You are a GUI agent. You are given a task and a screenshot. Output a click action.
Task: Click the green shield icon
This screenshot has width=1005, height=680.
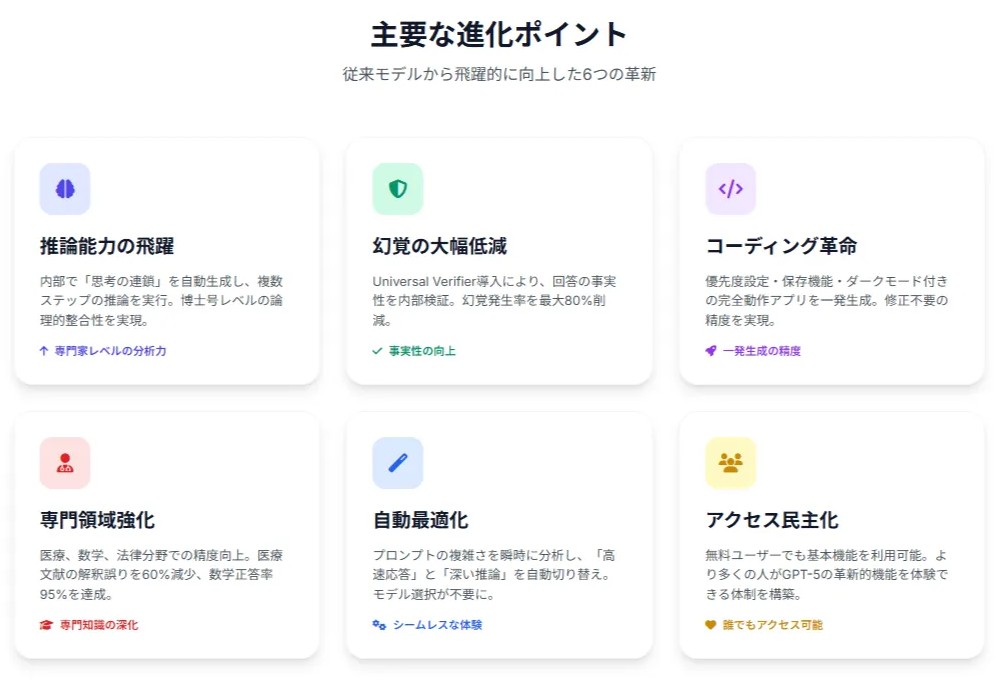398,189
